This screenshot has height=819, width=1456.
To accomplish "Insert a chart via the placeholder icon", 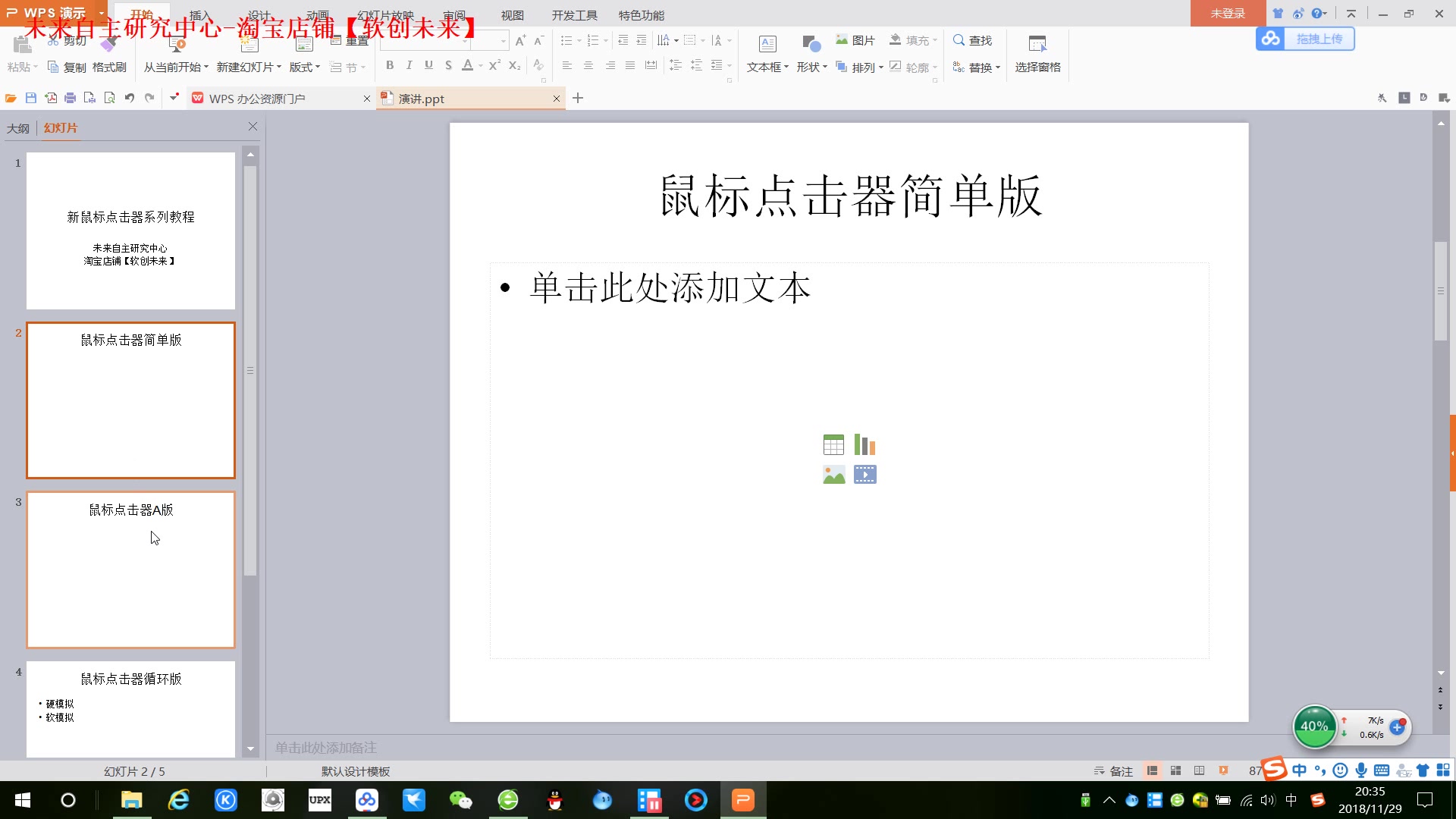I will (864, 444).
